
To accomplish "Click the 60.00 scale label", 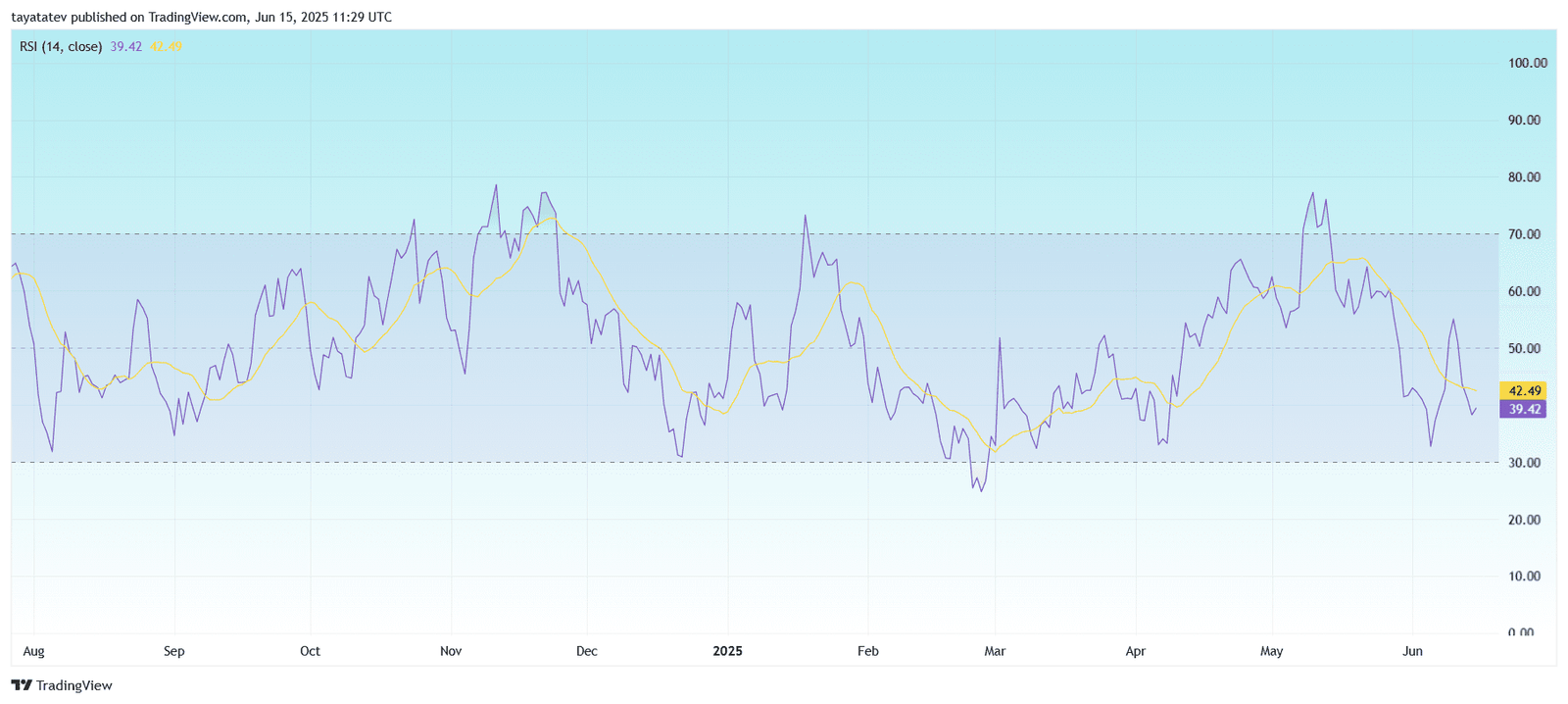I will pyautogui.click(x=1525, y=291).
